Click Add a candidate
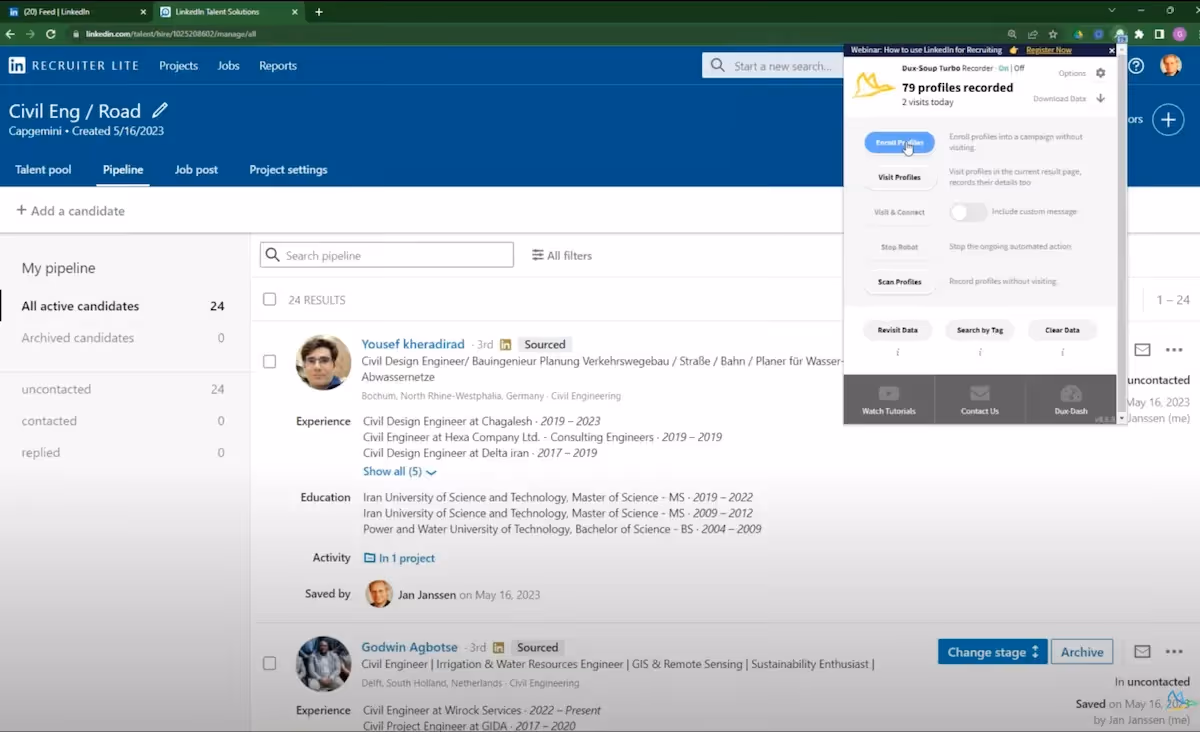 tap(70, 211)
